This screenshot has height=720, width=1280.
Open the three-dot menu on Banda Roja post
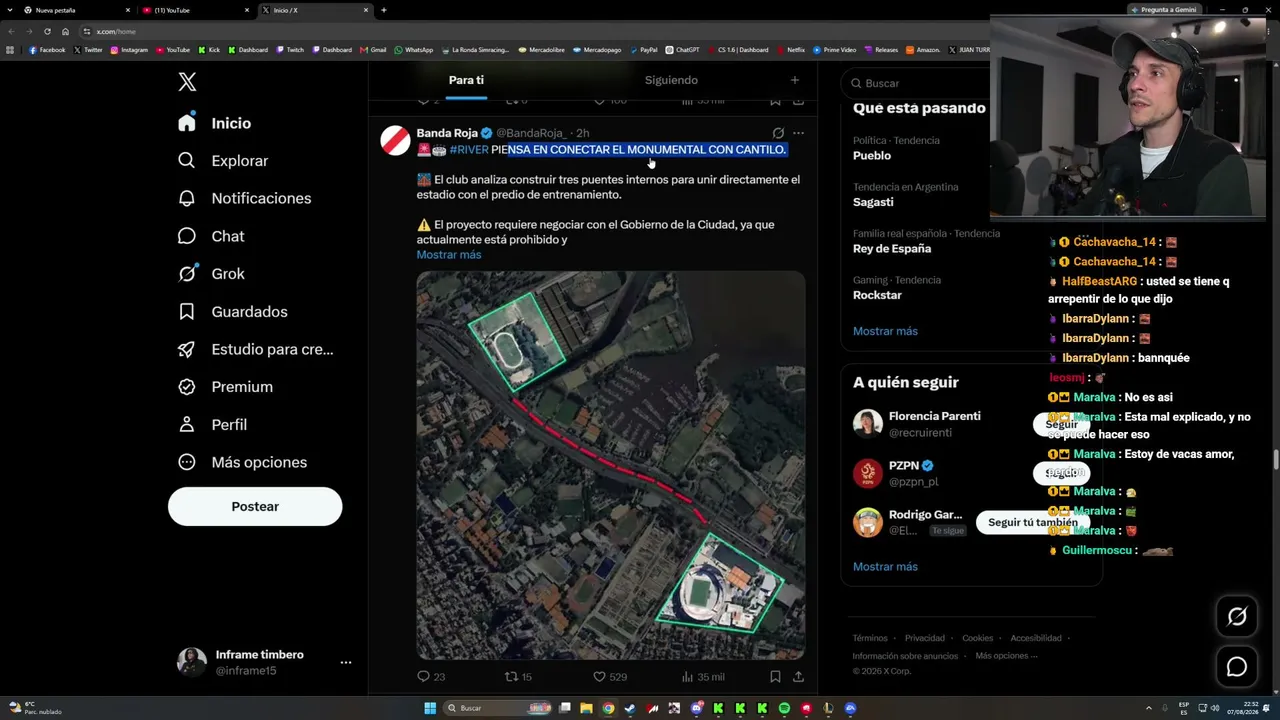(x=798, y=133)
